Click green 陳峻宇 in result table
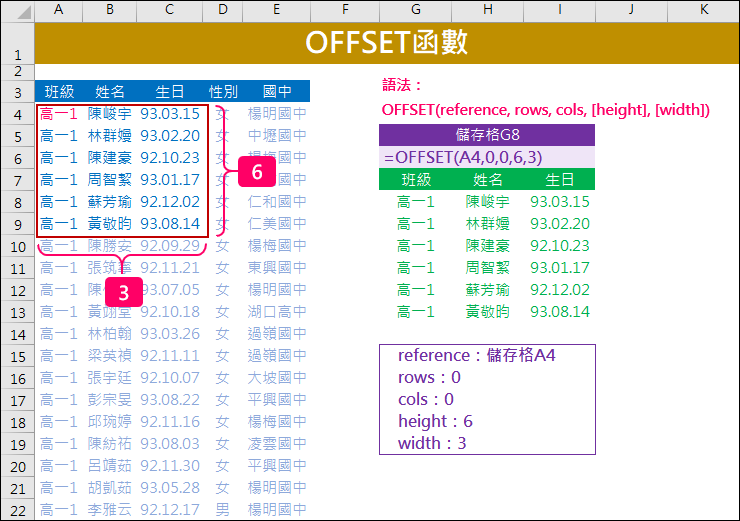The height and width of the screenshot is (521, 740). [488, 202]
